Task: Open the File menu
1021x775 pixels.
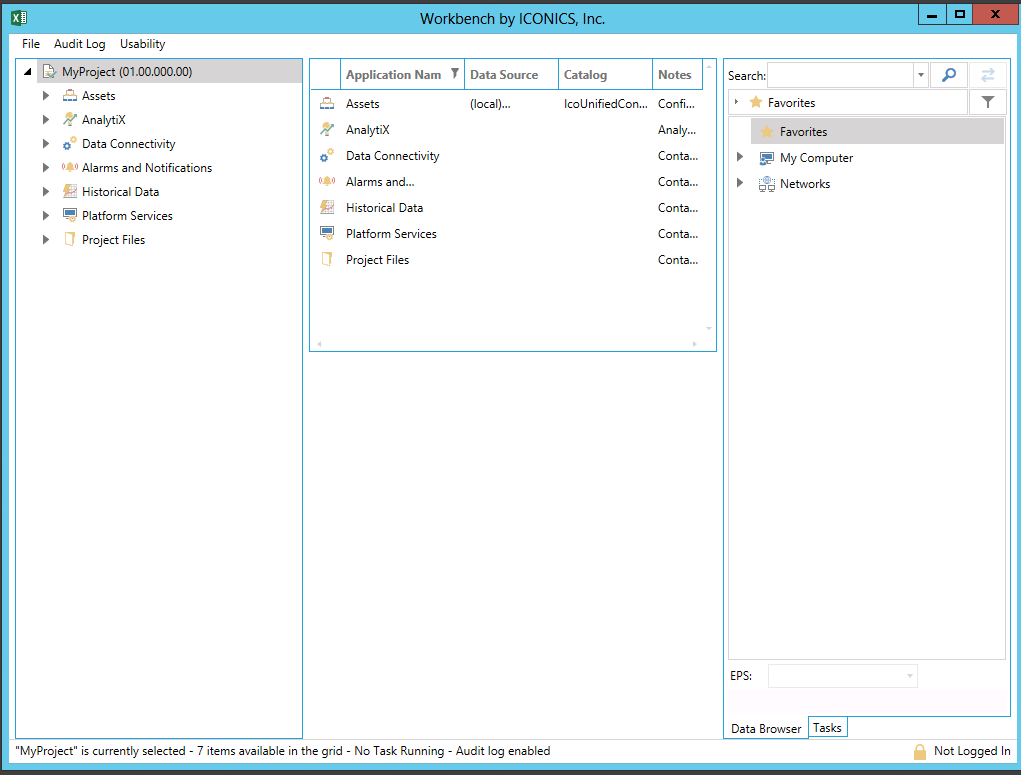Action: (x=31, y=44)
